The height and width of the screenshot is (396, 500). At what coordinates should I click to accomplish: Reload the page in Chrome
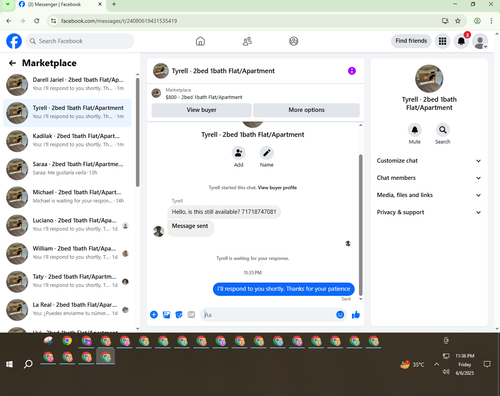37,21
